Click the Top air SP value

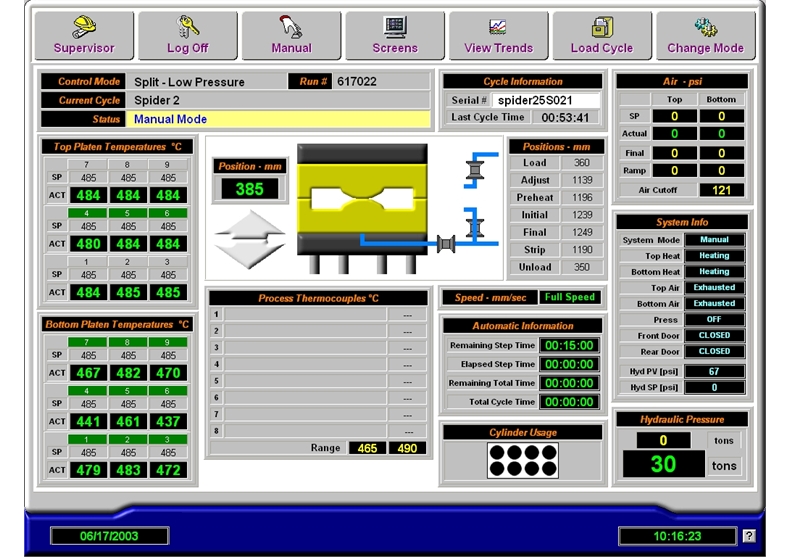(x=675, y=117)
